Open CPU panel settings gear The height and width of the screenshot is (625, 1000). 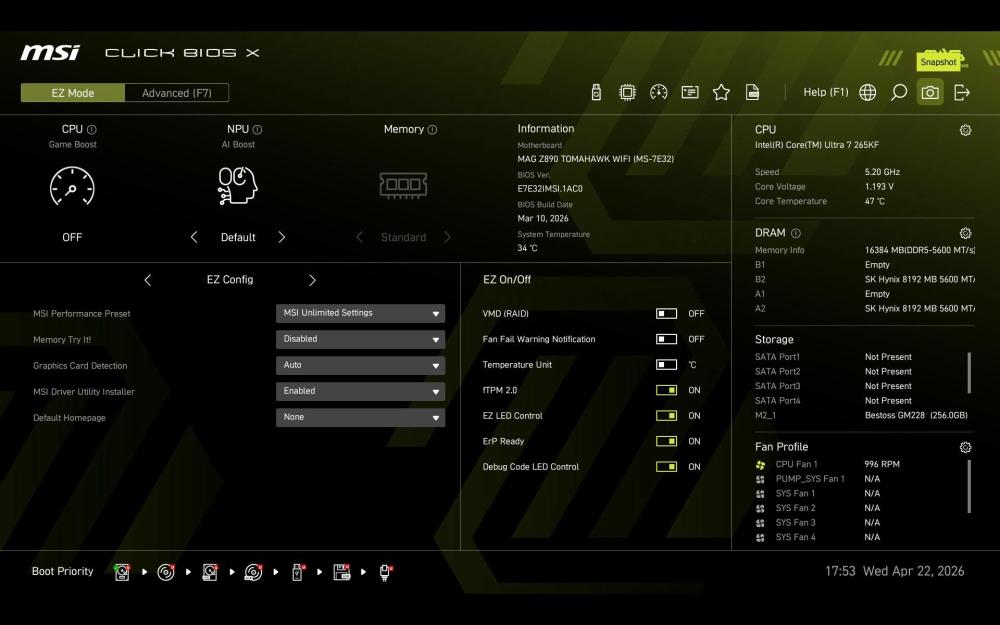point(966,130)
